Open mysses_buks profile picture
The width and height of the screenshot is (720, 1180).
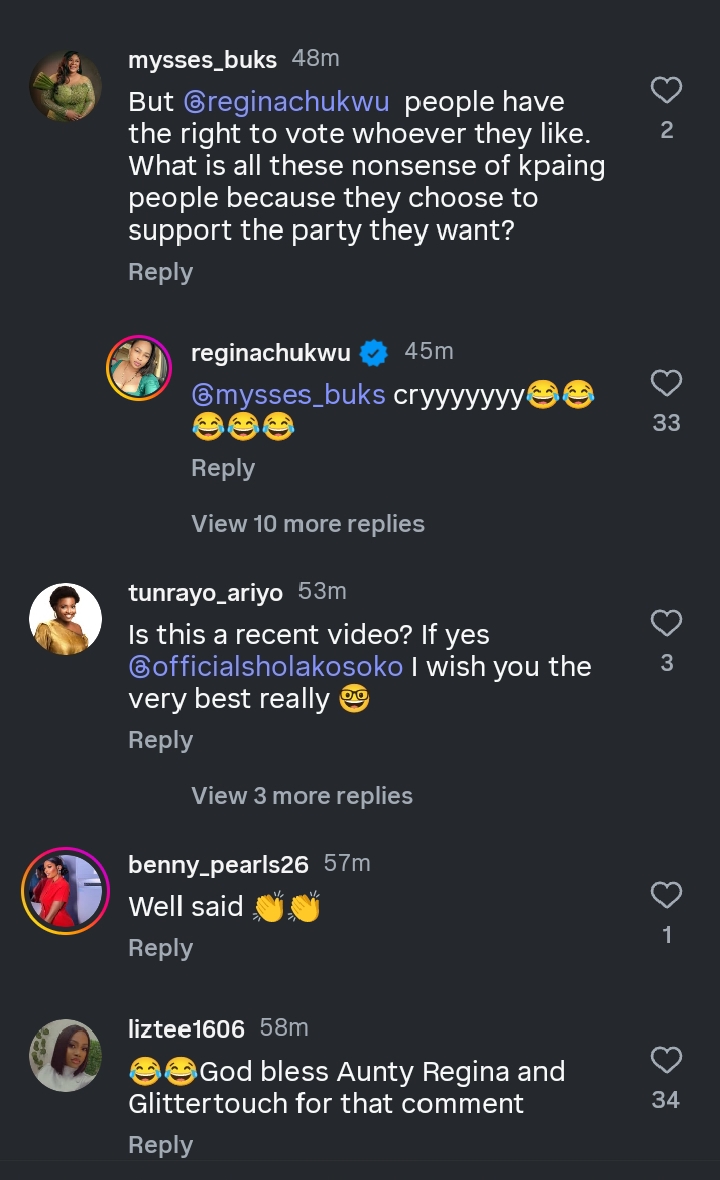click(65, 86)
